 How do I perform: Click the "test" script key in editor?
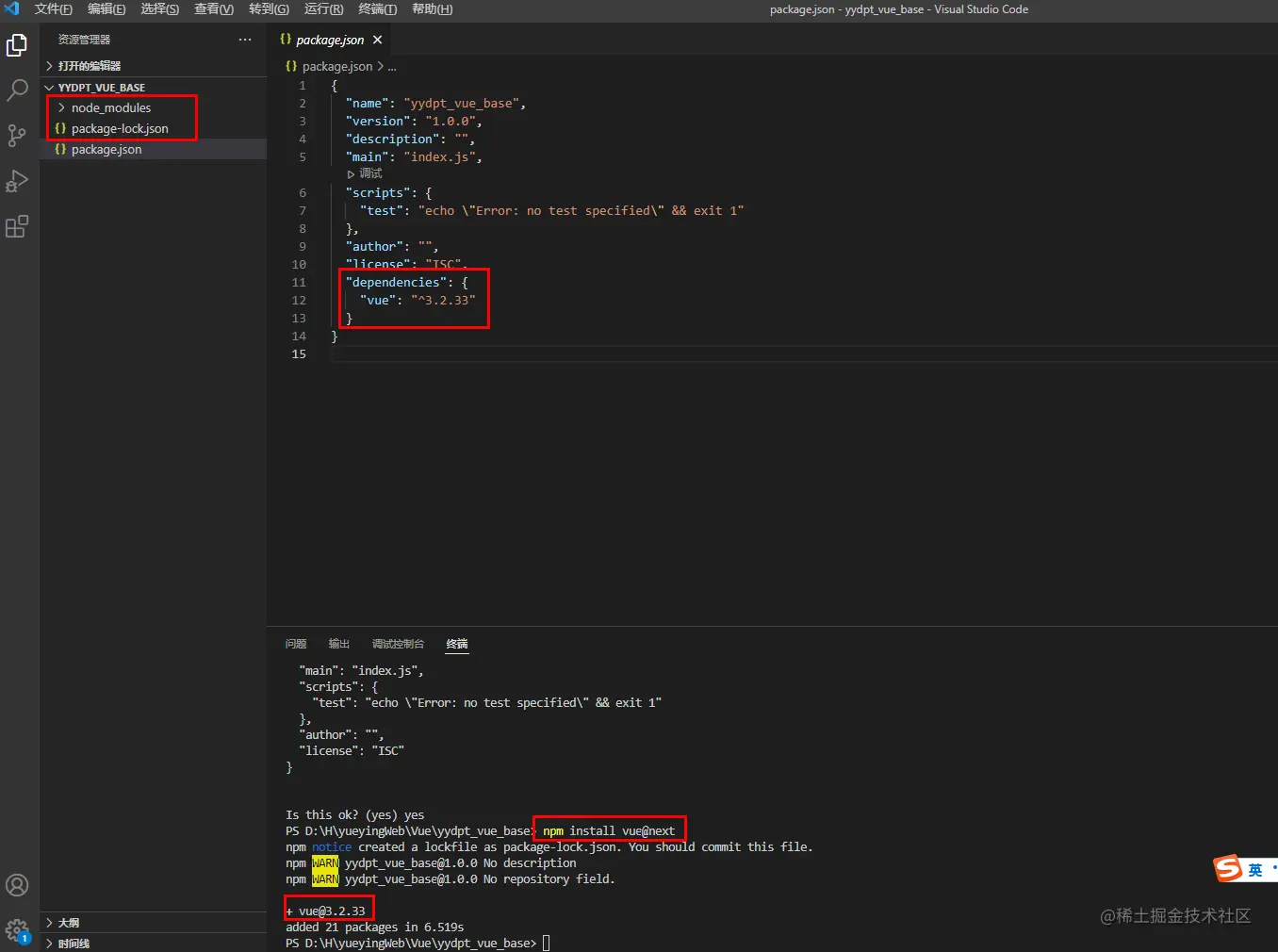(382, 210)
